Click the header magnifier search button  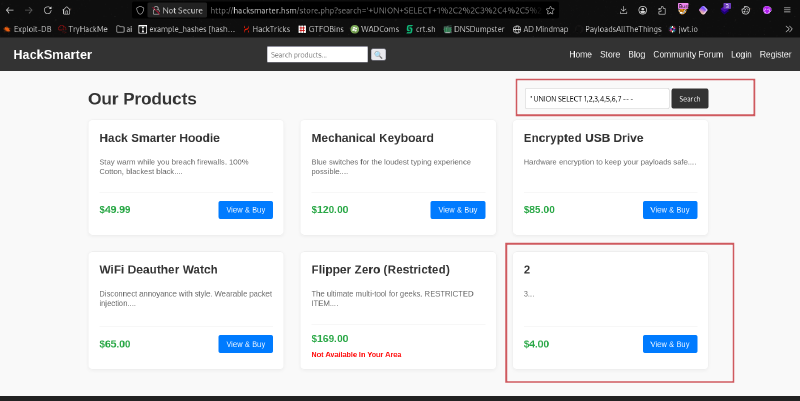[378, 55]
